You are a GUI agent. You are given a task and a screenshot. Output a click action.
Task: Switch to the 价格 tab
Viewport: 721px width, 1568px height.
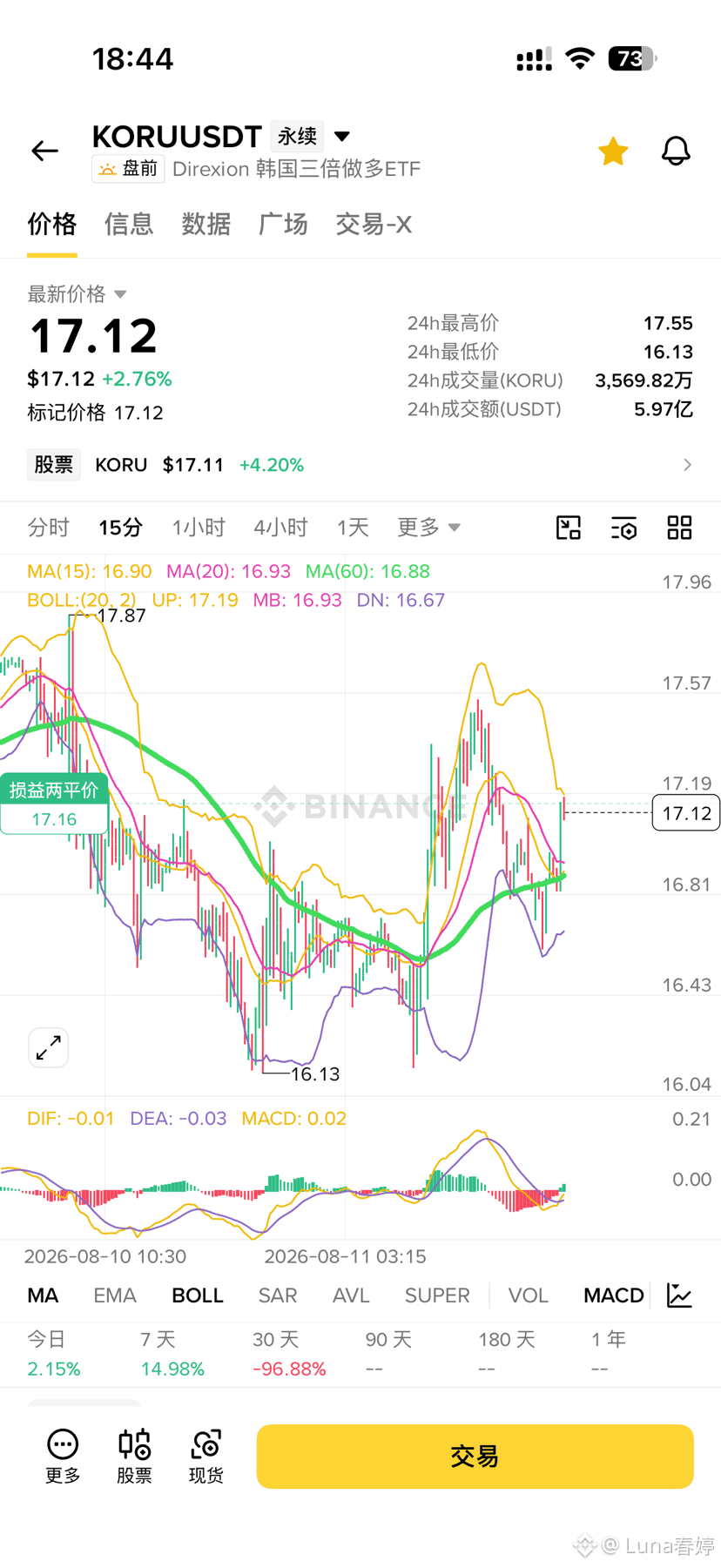52,225
